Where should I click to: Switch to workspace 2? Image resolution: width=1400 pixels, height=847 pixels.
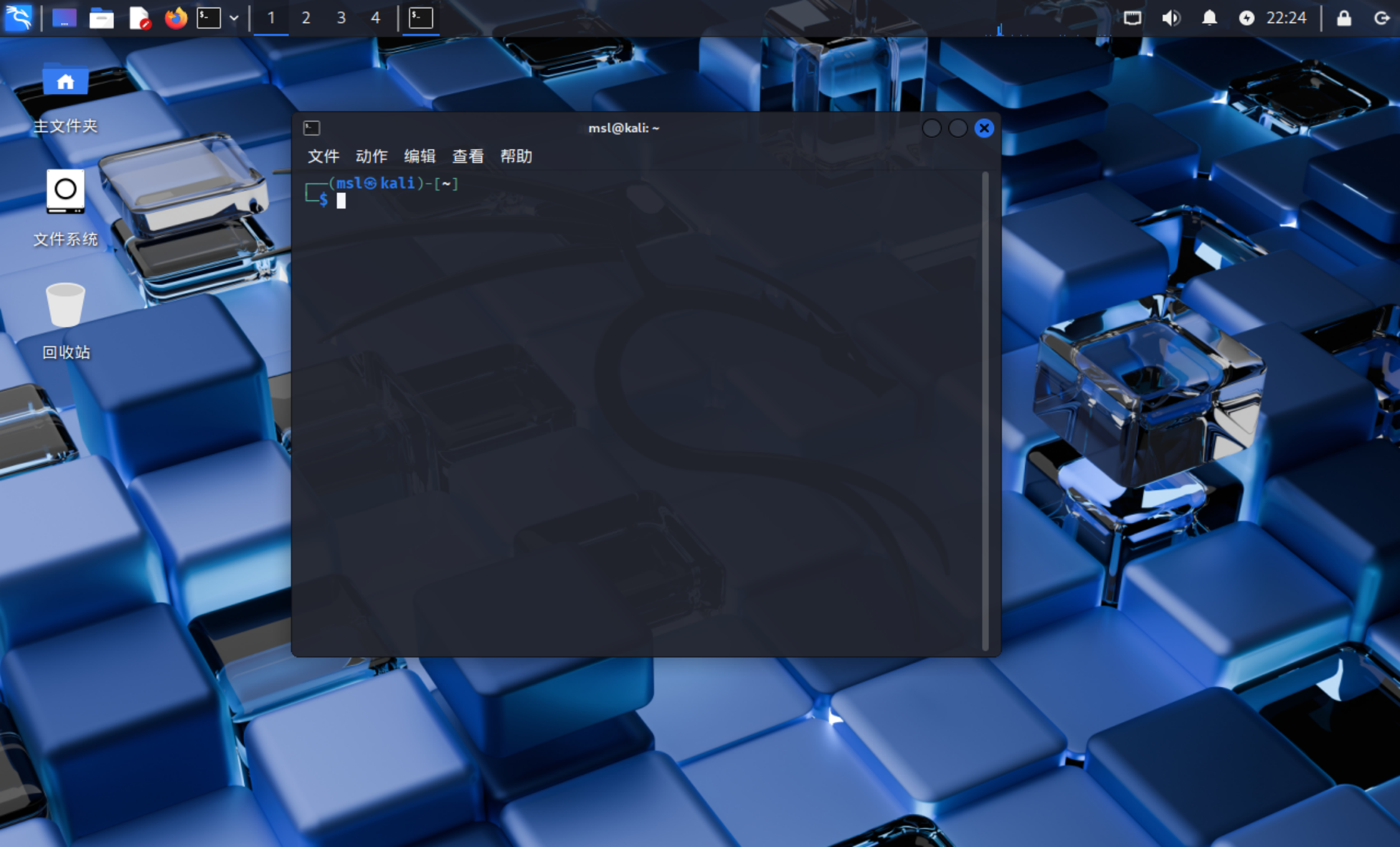pos(306,17)
